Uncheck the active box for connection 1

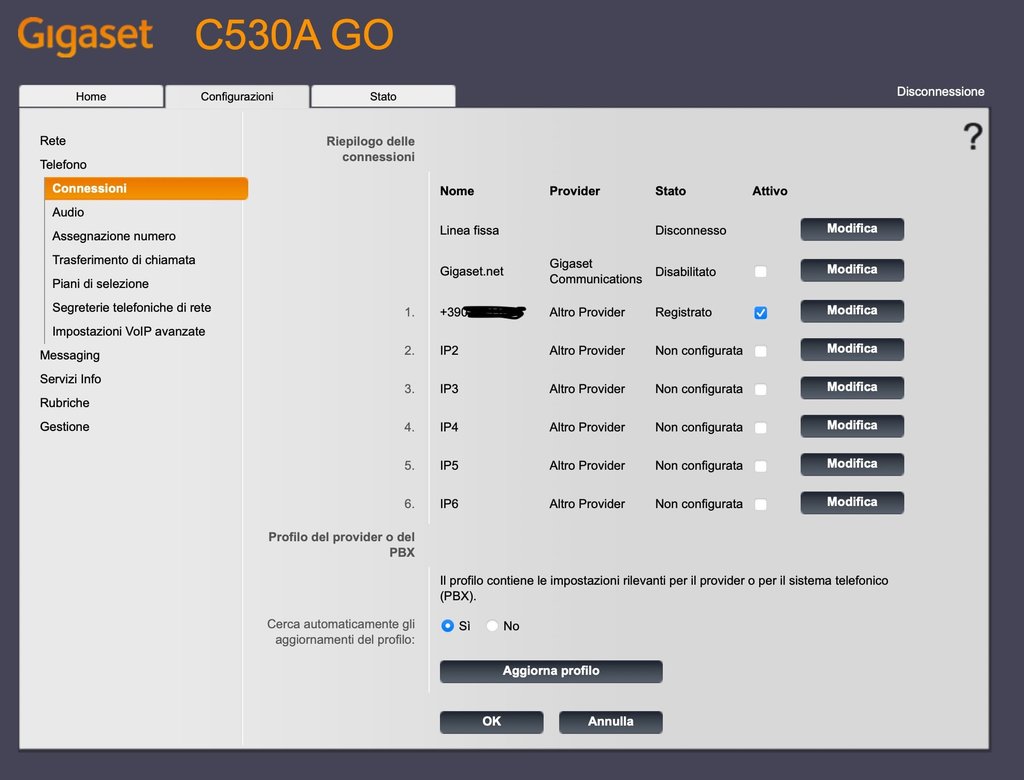(x=760, y=313)
